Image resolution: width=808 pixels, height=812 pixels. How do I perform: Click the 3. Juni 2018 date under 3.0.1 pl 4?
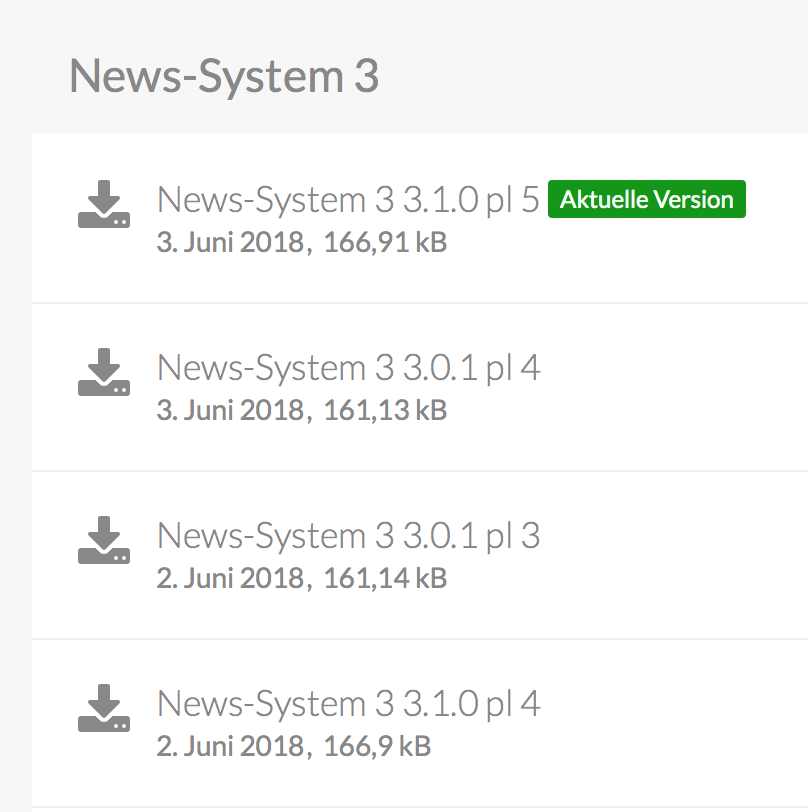(230, 410)
